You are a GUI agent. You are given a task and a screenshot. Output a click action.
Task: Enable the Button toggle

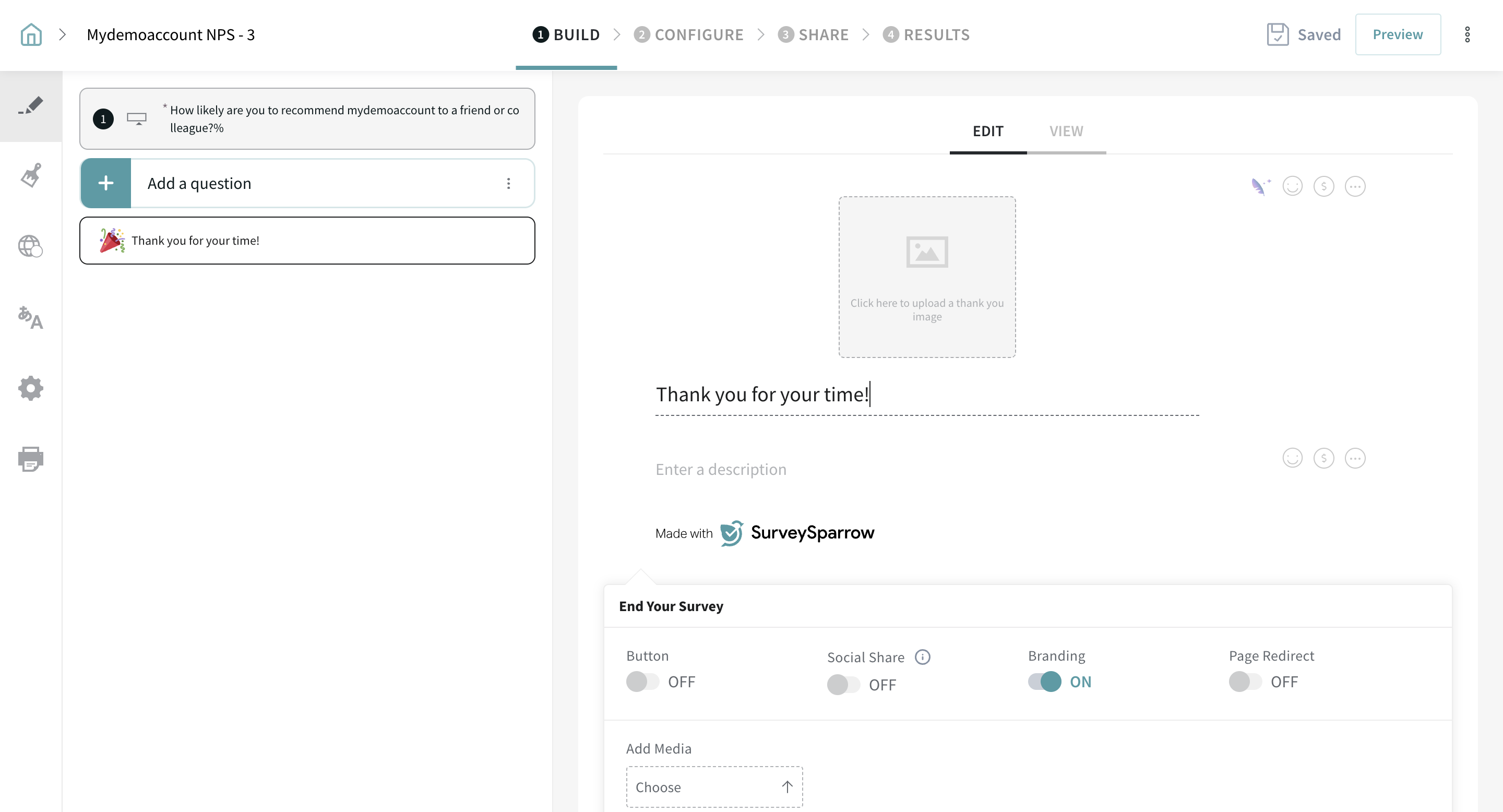click(642, 682)
